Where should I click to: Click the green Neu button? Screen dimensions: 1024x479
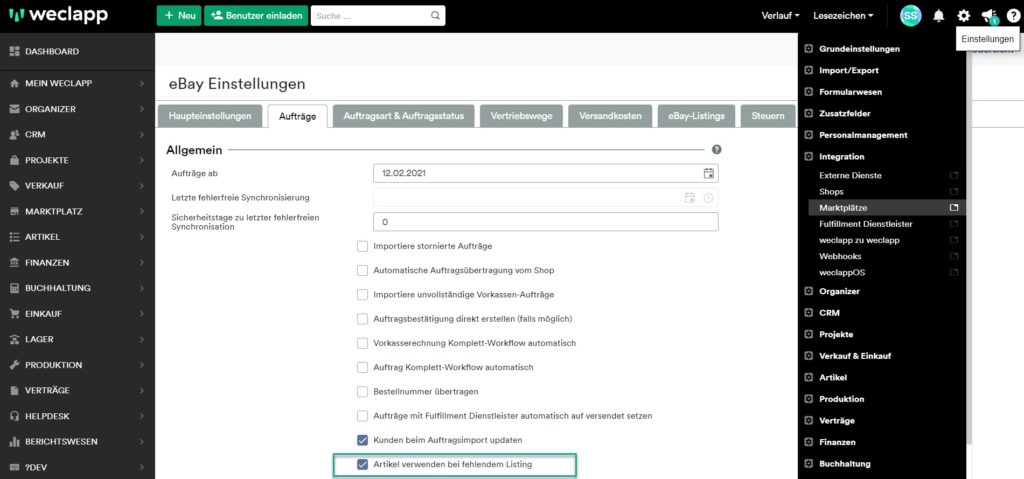pyautogui.click(x=179, y=16)
